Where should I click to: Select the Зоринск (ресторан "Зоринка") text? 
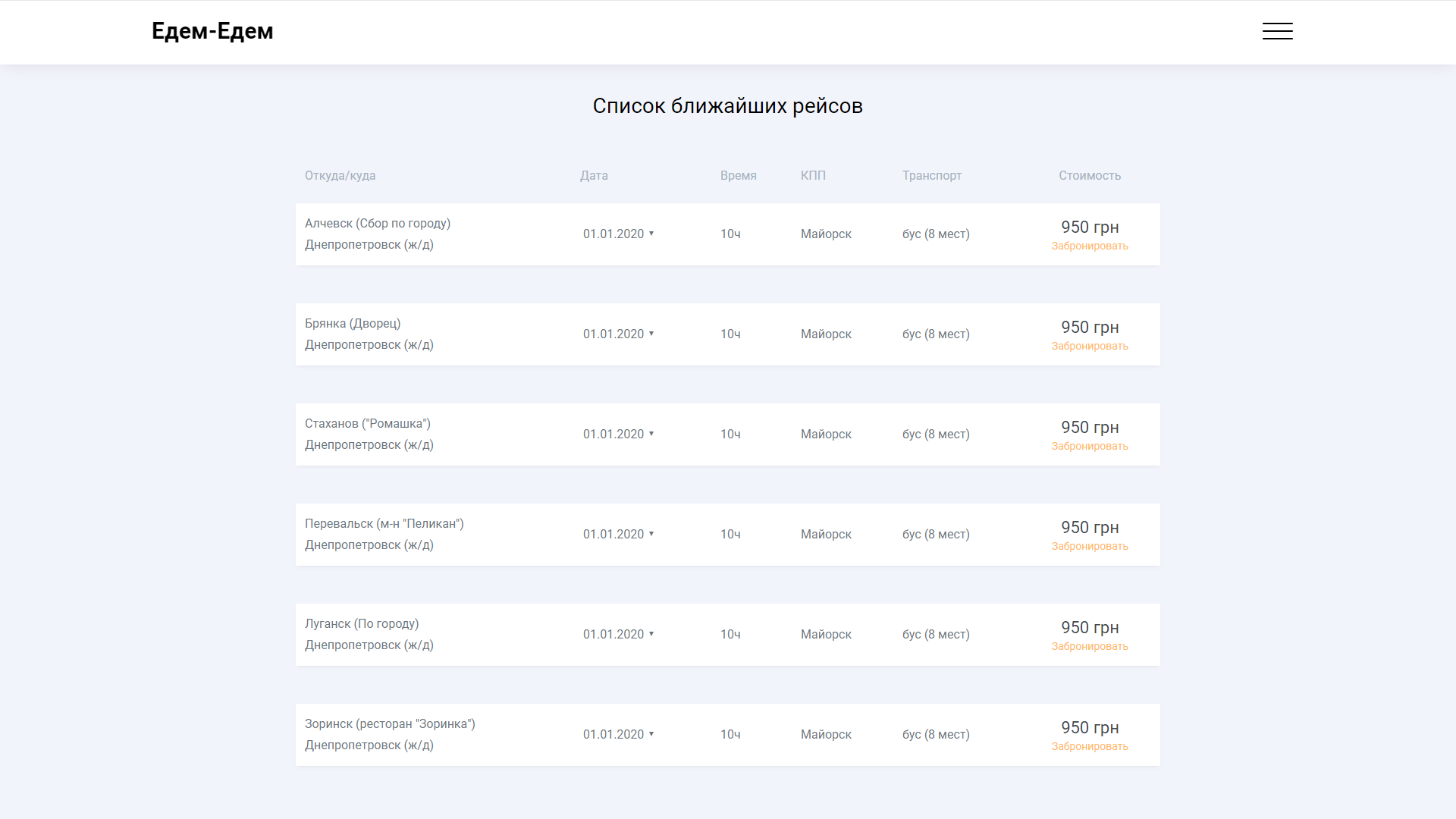pyautogui.click(x=390, y=723)
